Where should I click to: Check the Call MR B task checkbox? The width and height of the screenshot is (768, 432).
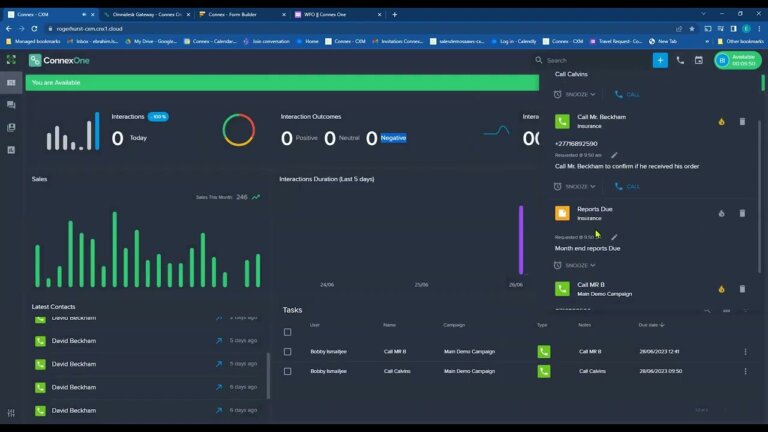(288, 352)
